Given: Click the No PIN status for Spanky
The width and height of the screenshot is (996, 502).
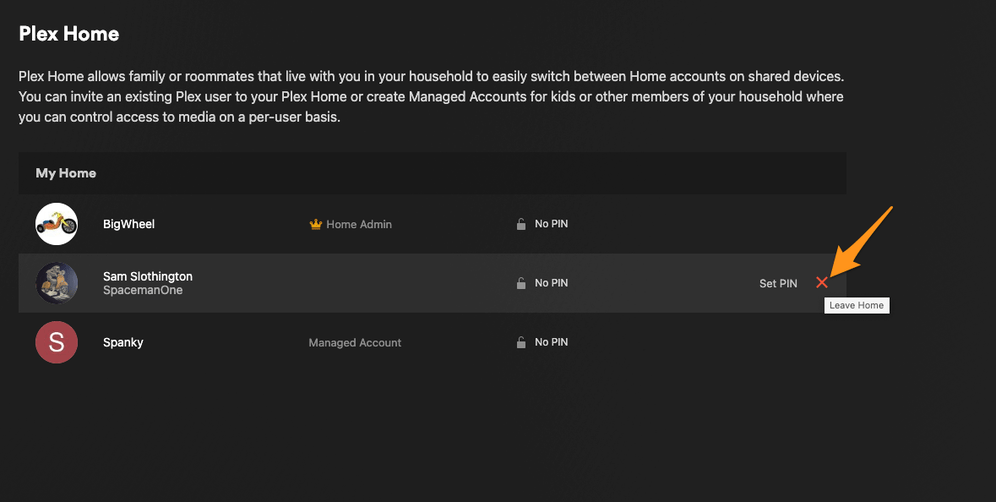Looking at the screenshot, I should [551, 342].
